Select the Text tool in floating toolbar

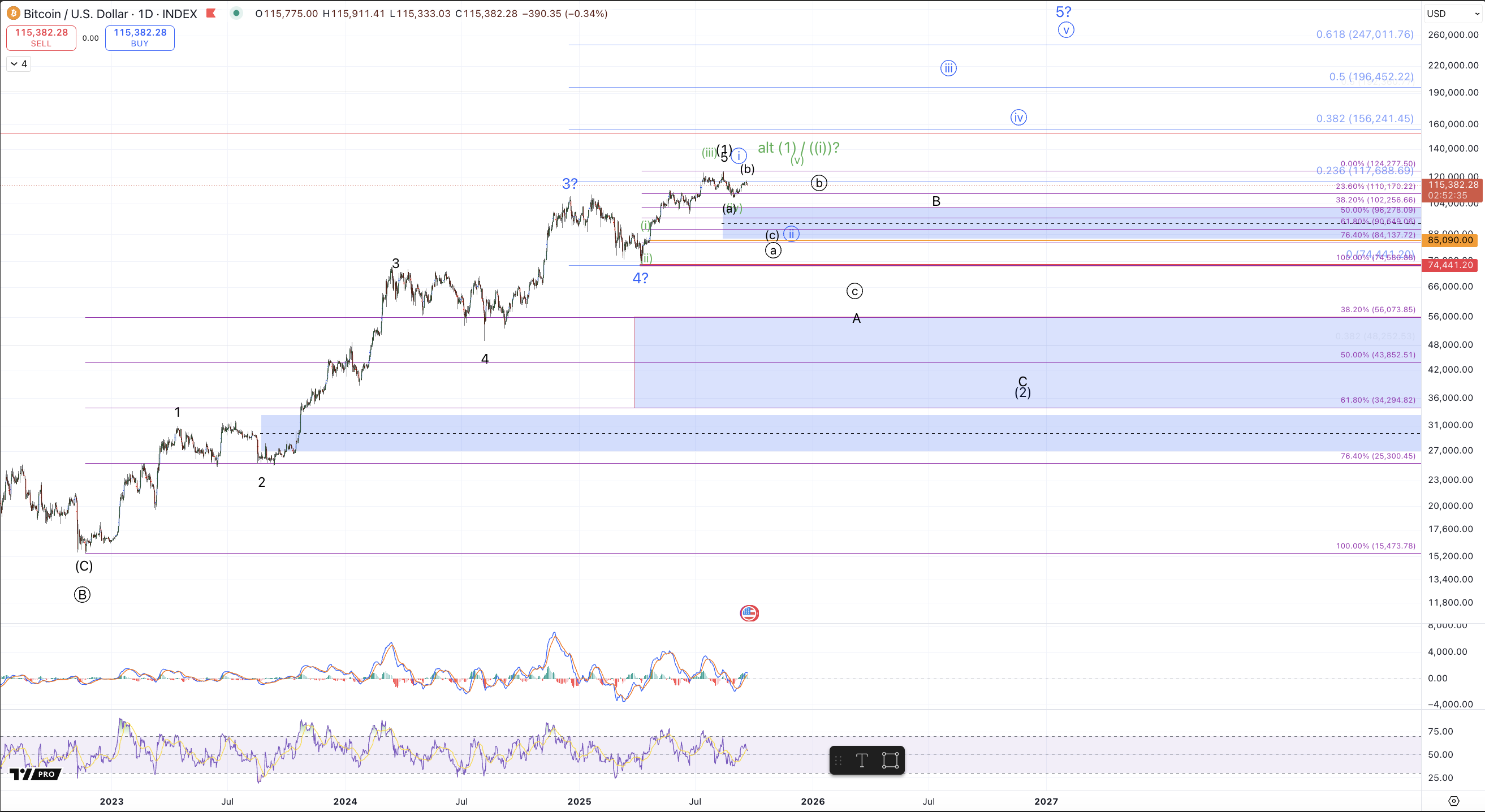(x=861, y=761)
